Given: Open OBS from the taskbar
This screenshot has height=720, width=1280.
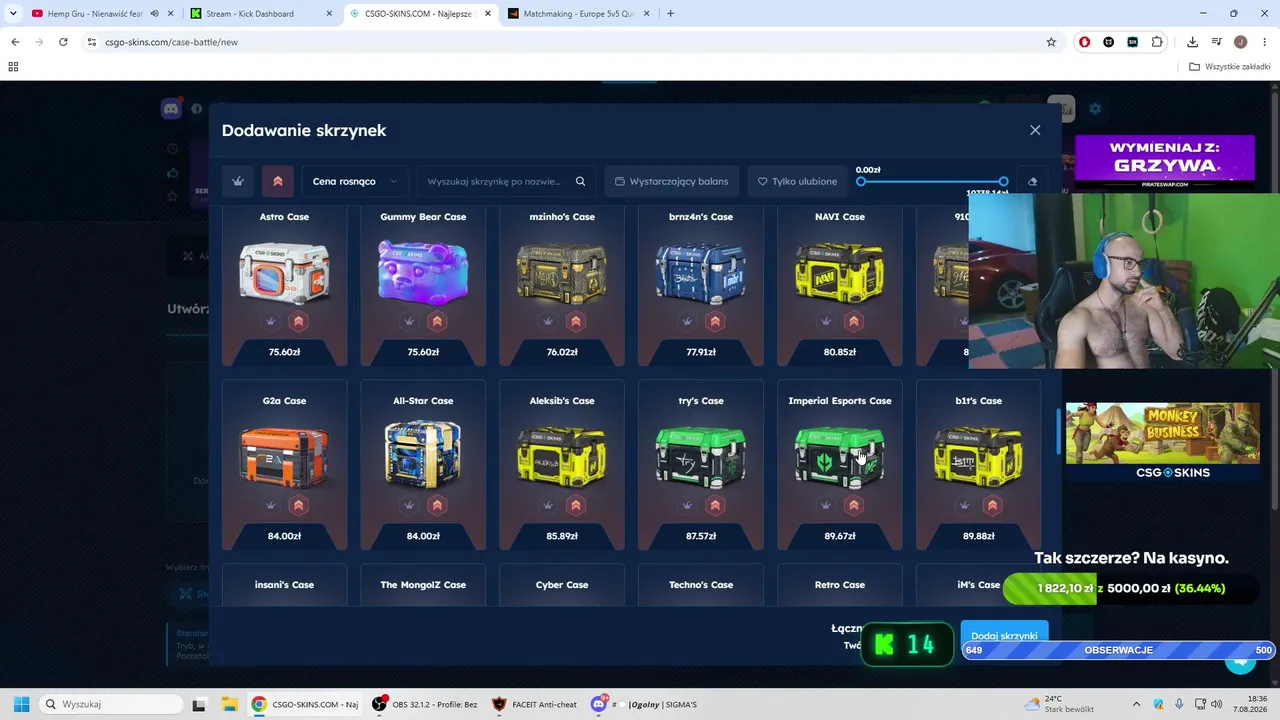Looking at the screenshot, I should (425, 704).
